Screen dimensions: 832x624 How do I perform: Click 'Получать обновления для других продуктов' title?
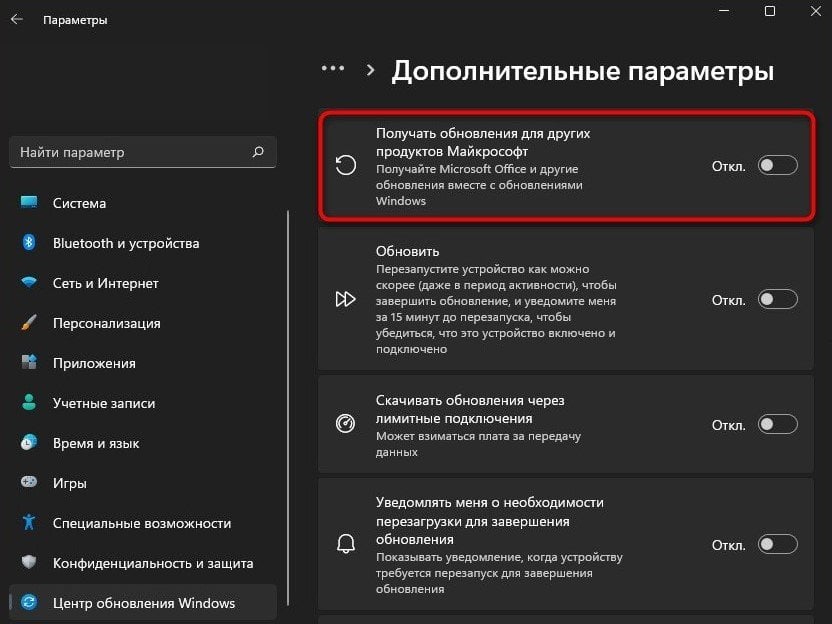point(483,142)
